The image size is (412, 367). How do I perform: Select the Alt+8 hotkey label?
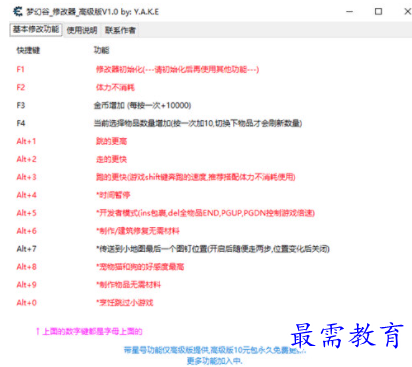26,267
